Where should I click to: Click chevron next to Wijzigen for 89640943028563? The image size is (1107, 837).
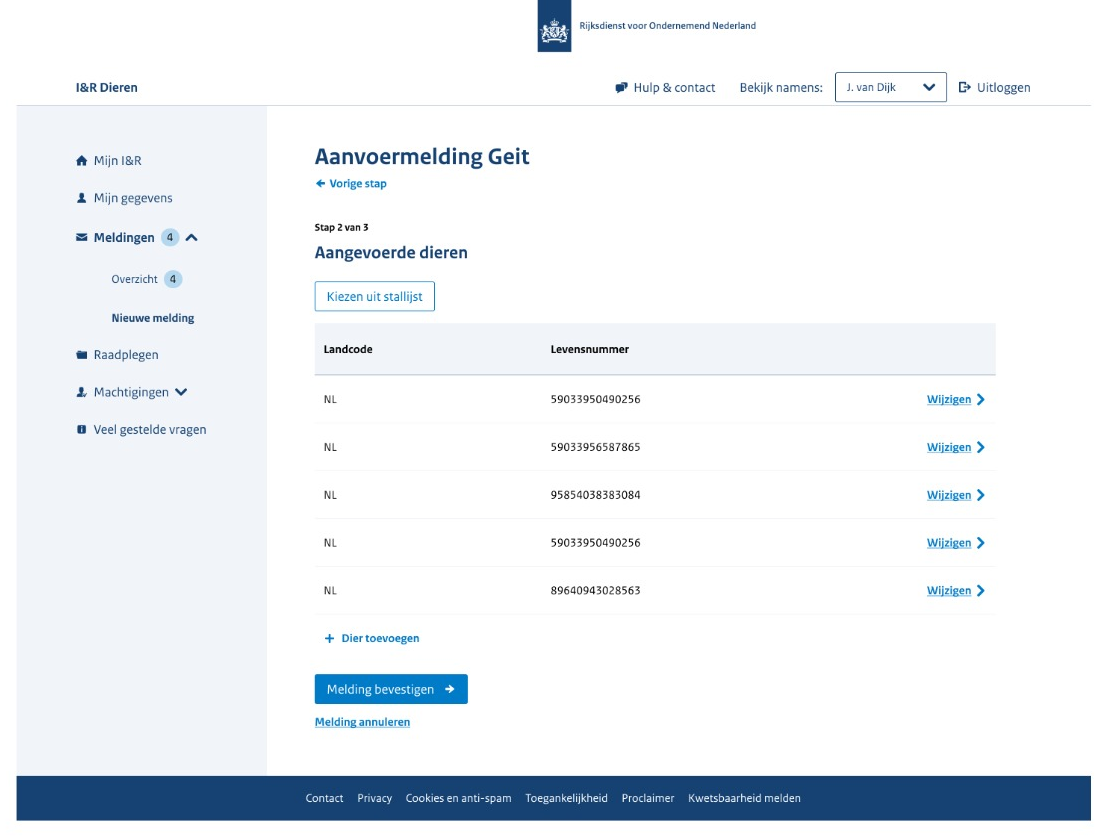[981, 591]
